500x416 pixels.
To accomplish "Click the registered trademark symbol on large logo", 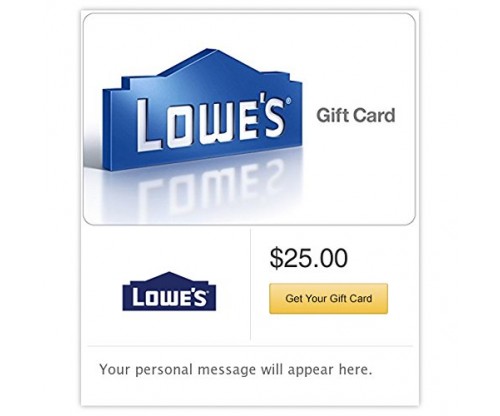I will (x=289, y=100).
